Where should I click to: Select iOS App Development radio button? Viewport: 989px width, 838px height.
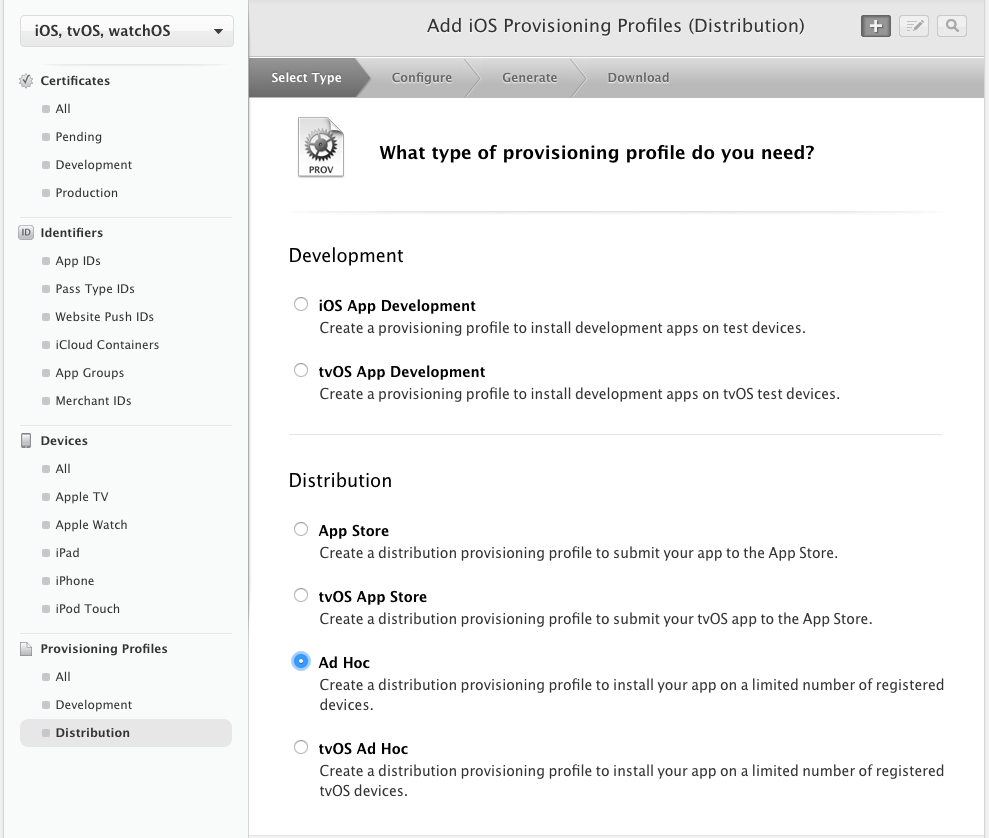click(x=301, y=305)
